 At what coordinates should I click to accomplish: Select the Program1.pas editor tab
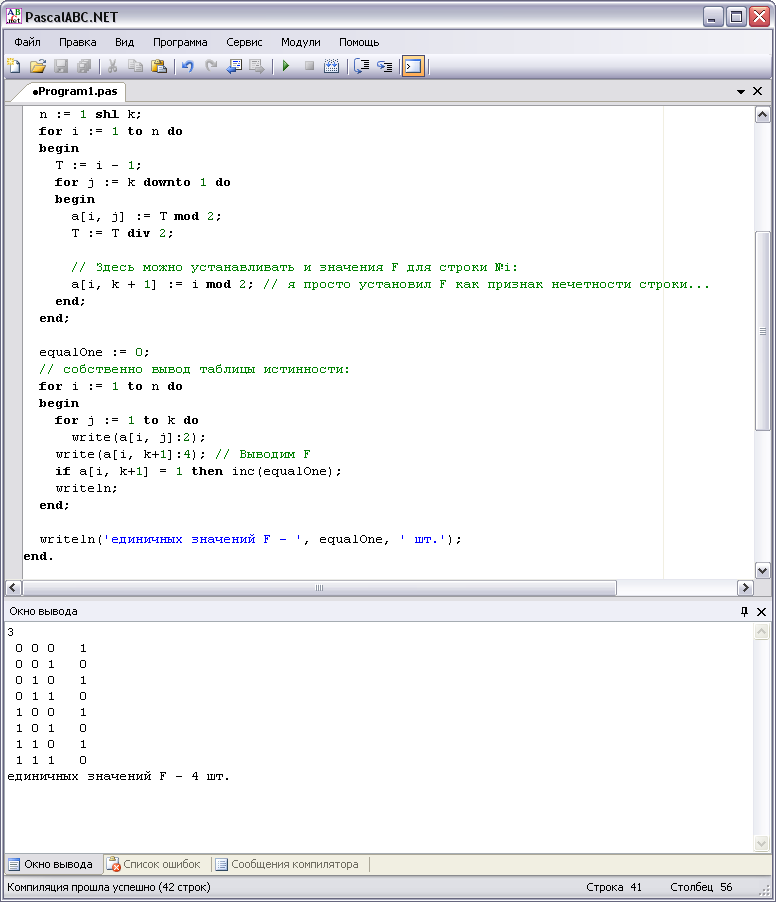click(x=74, y=91)
